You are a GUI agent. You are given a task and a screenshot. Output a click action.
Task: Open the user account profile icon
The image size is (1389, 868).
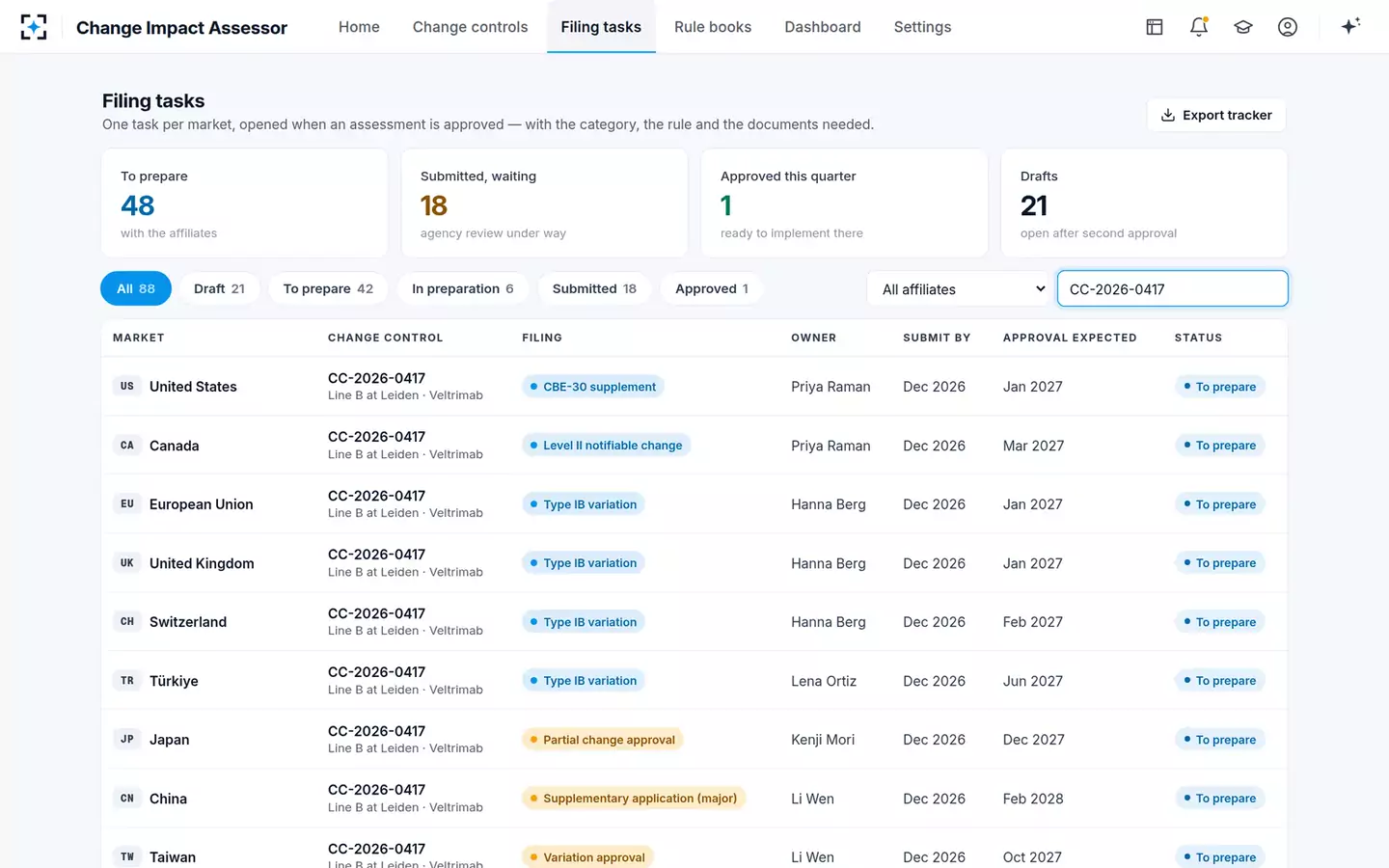1288,27
